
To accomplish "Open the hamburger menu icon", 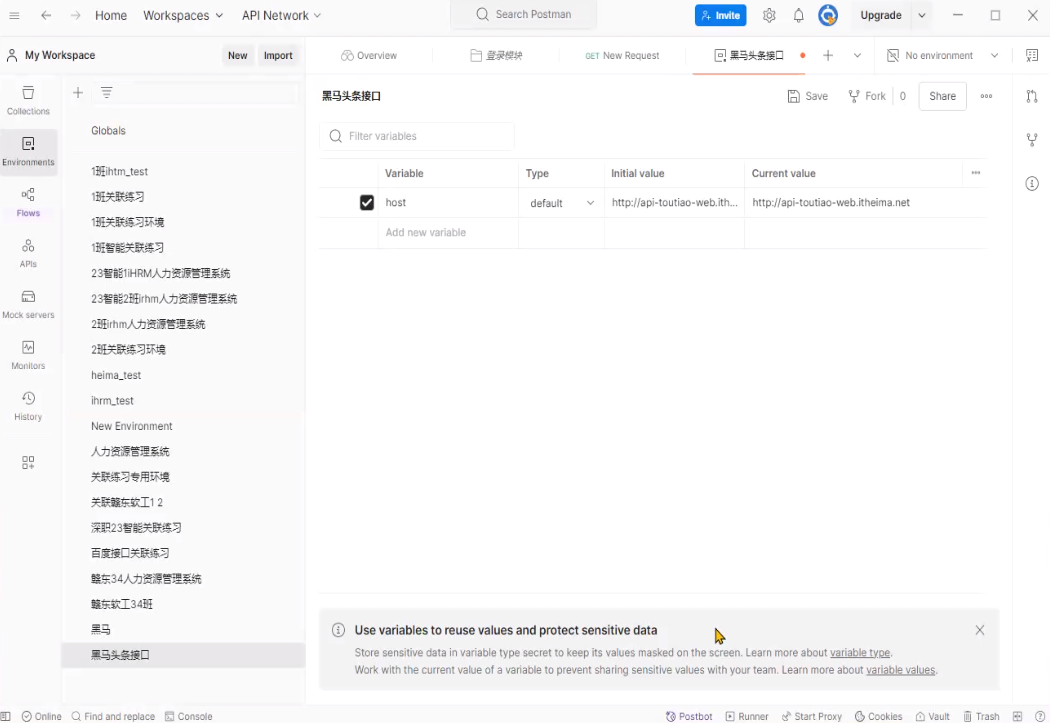I will [x=14, y=15].
